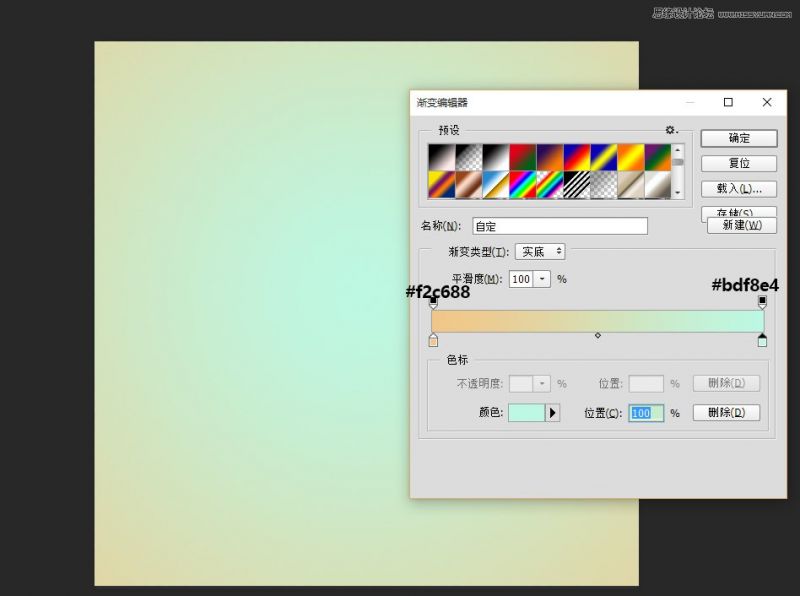Open the mint color stop swatch

[526, 413]
